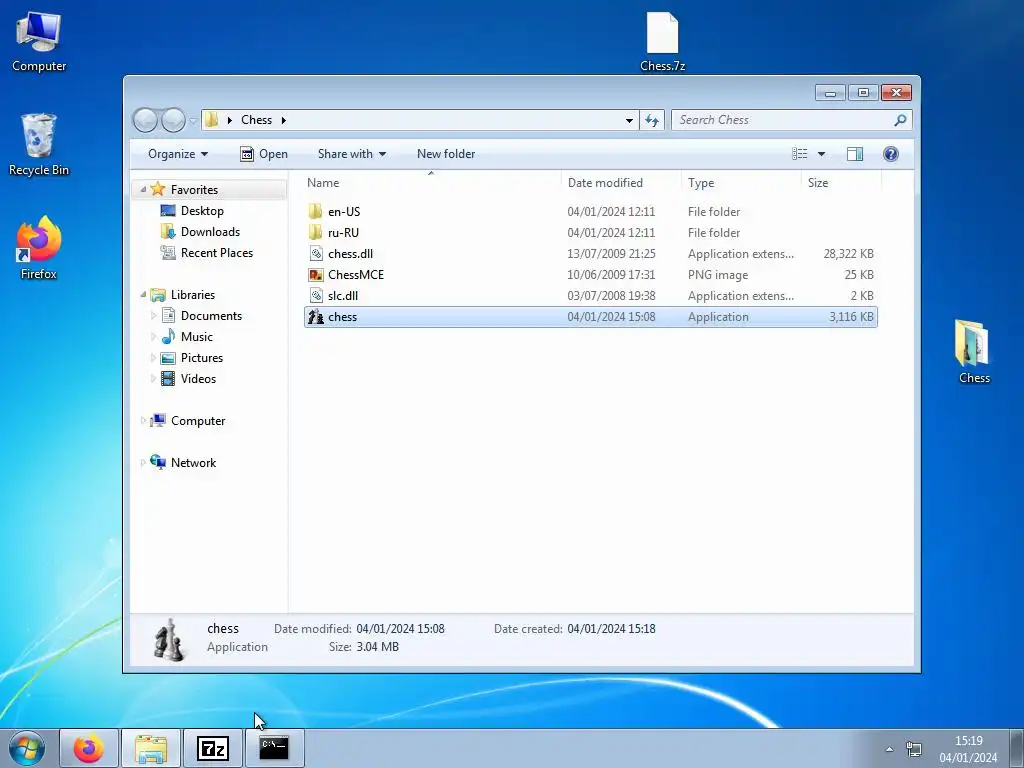Click the date modified value in details pane
The height and width of the screenshot is (768, 1024).
[x=400, y=629]
